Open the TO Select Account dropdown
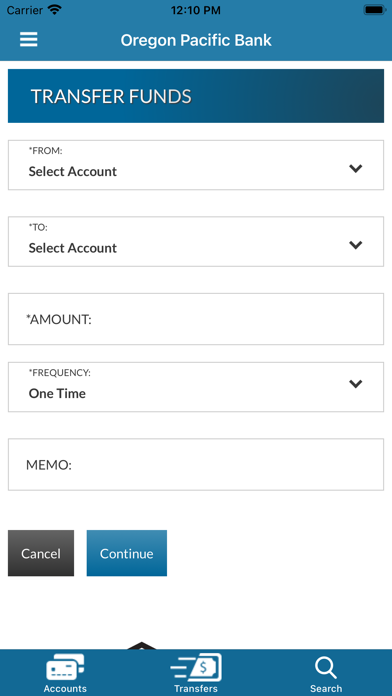392x696 pixels. pos(196,241)
